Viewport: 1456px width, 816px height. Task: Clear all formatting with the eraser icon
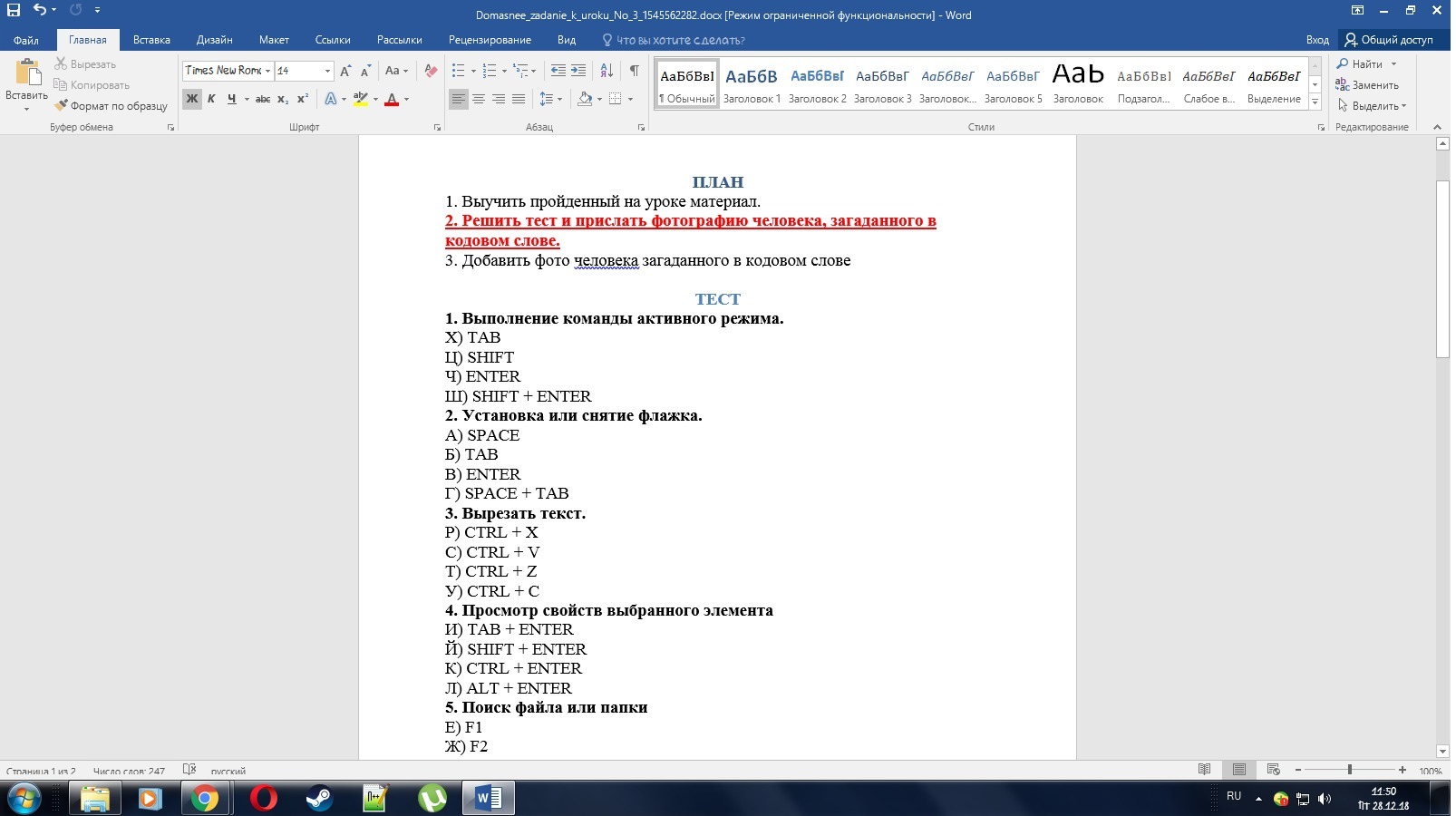pos(431,71)
